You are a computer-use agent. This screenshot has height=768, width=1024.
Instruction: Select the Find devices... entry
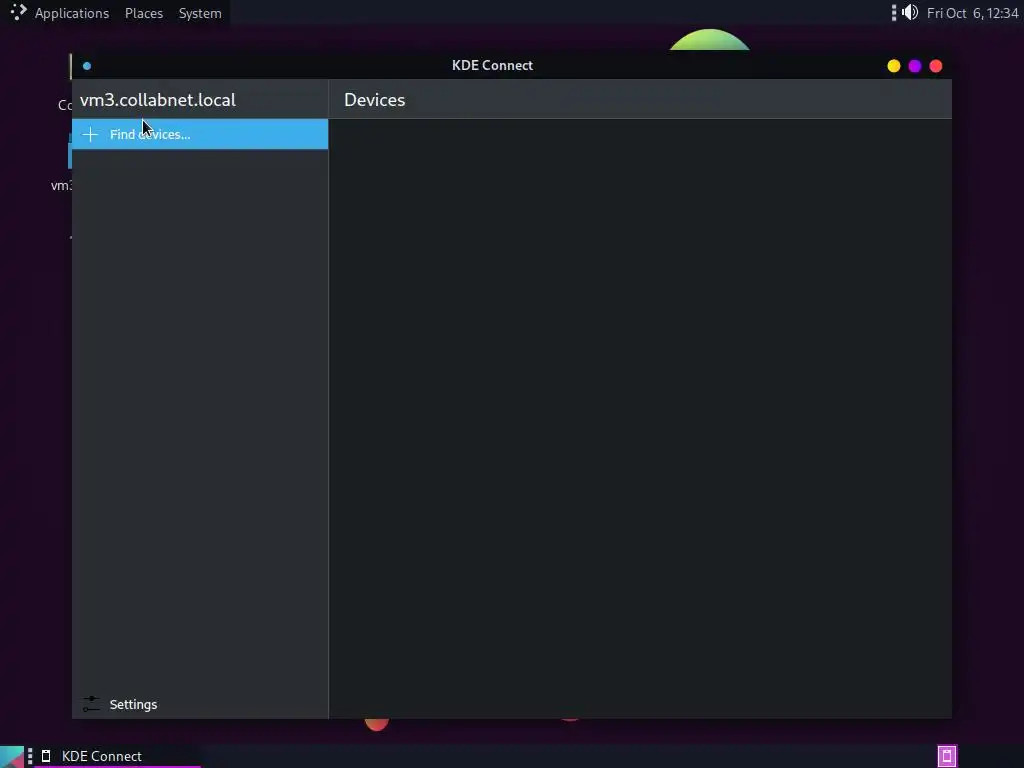pyautogui.click(x=200, y=134)
